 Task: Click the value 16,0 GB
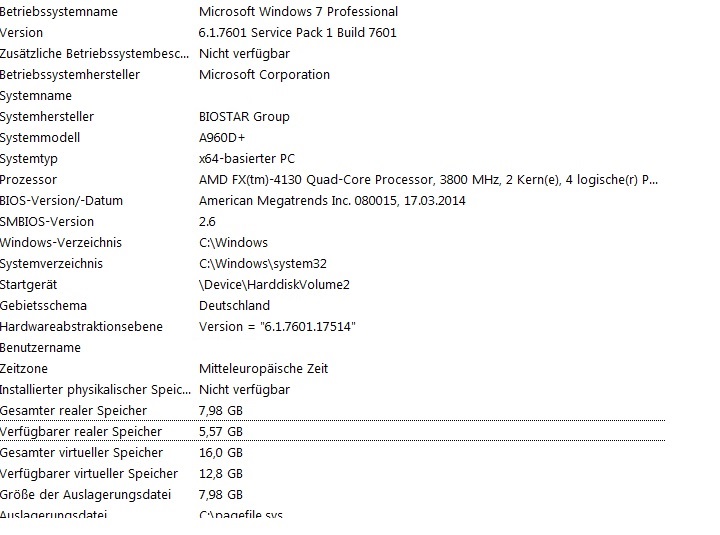pyautogui.click(x=221, y=453)
